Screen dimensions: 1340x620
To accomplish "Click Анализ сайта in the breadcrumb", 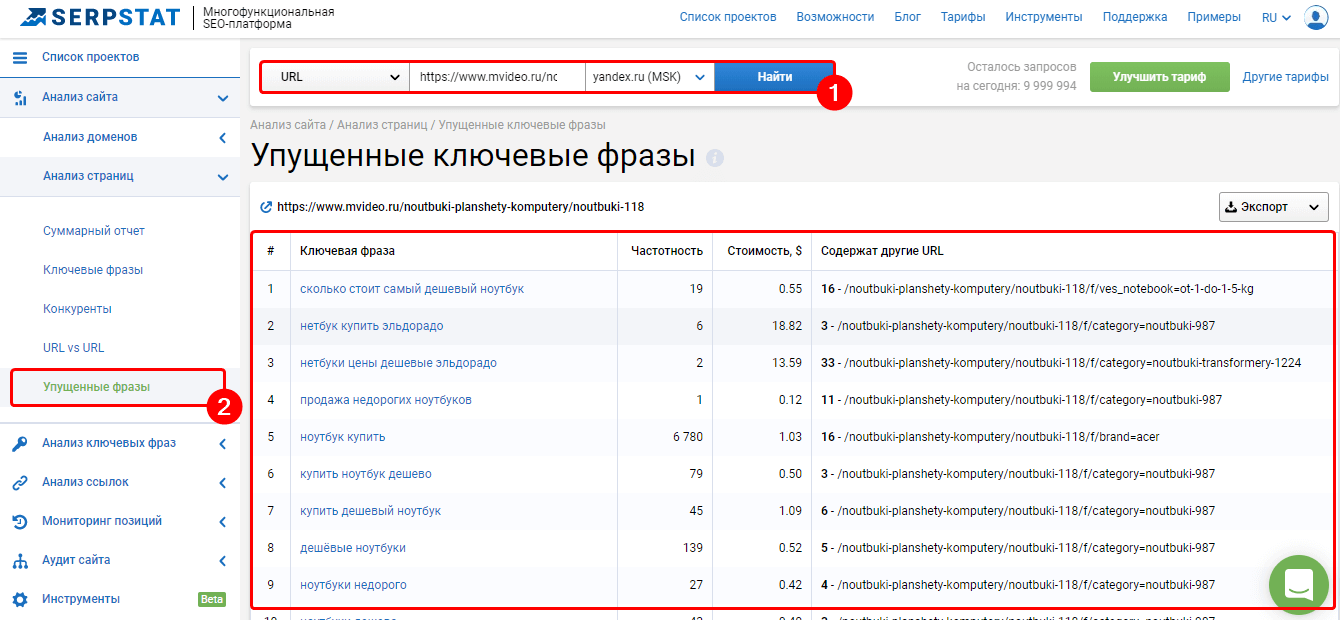I will pos(288,125).
